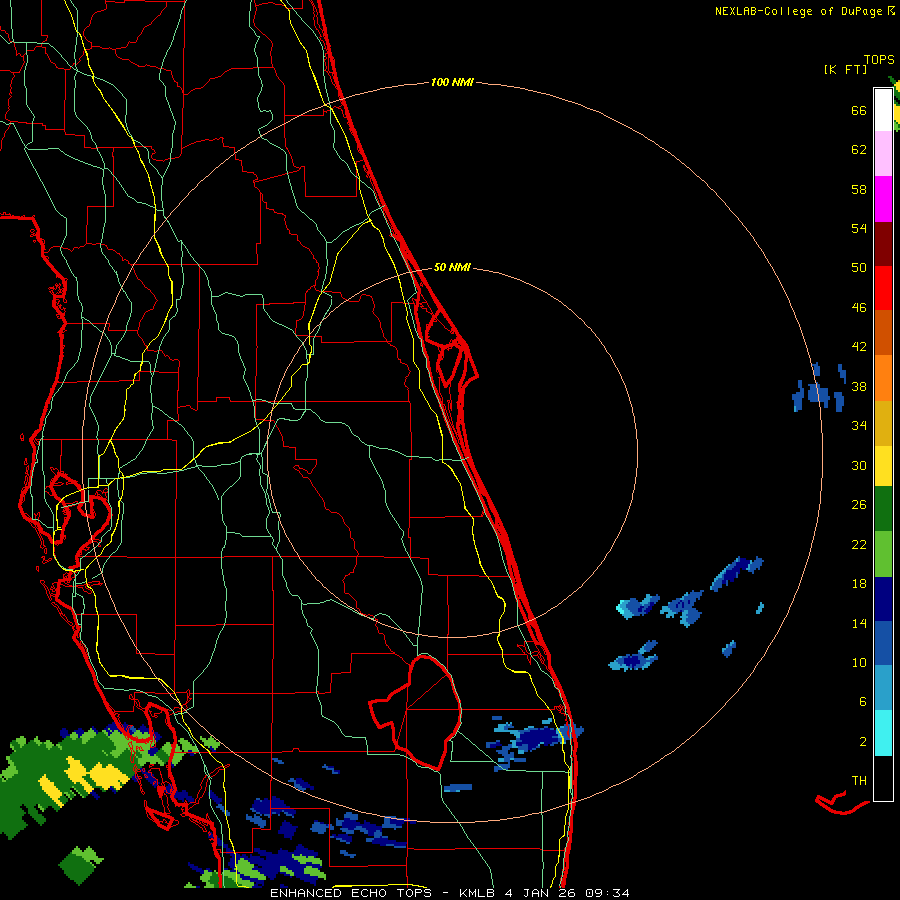Click the legend value 10

point(859,662)
